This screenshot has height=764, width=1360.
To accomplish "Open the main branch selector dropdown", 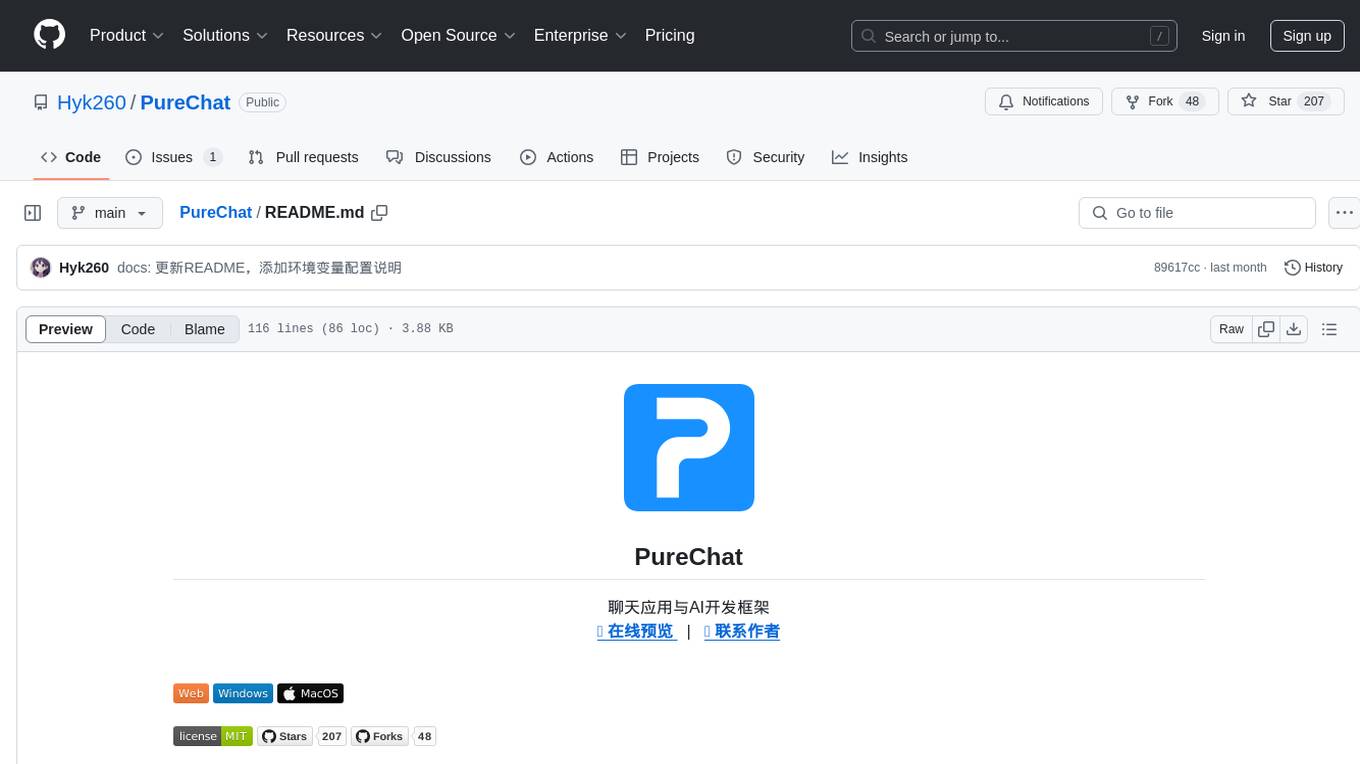I will tap(110, 213).
